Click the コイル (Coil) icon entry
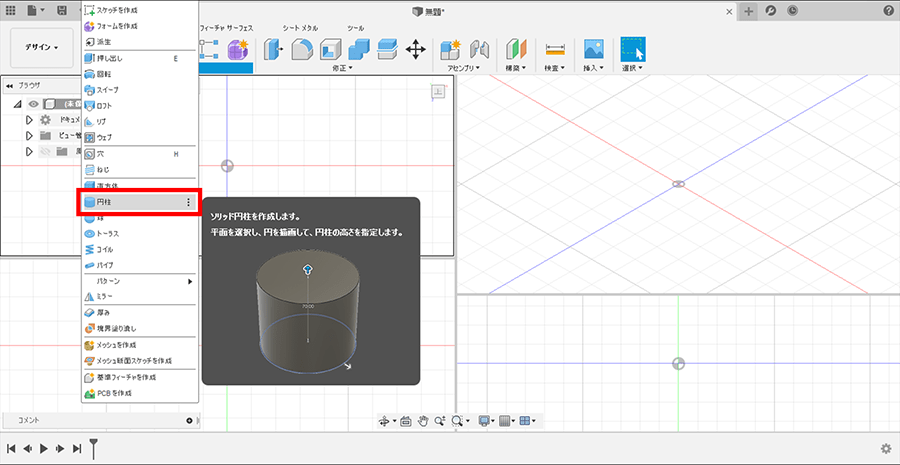 pyautogui.click(x=90, y=249)
